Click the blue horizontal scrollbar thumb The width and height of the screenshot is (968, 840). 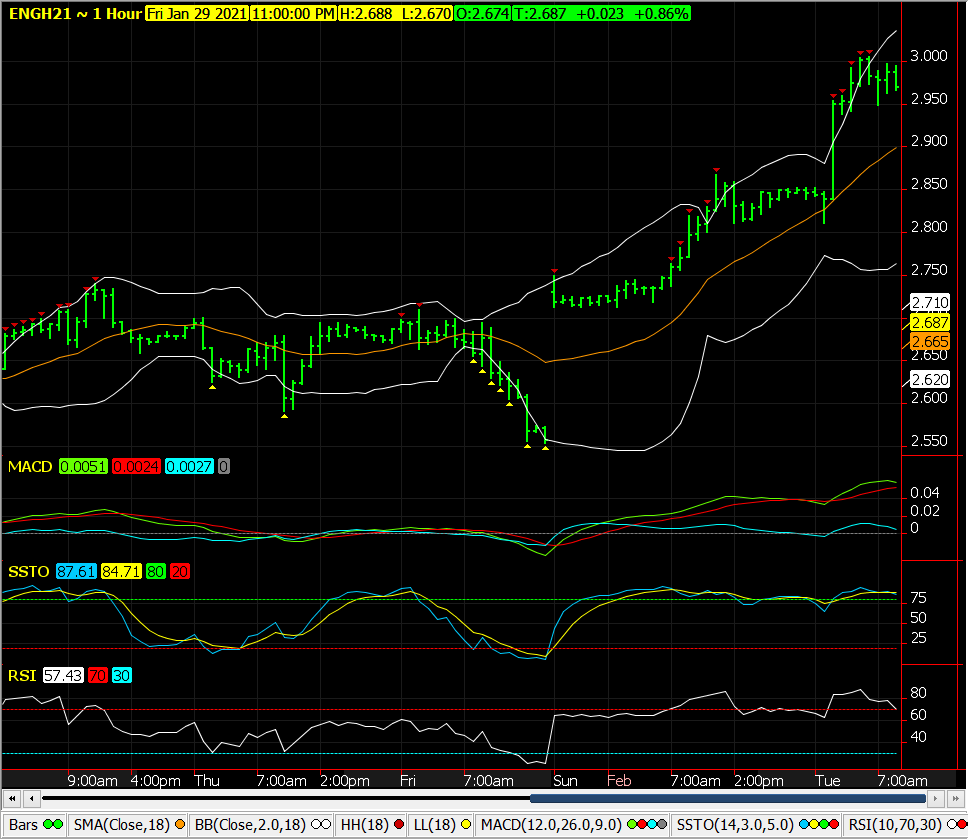point(728,799)
